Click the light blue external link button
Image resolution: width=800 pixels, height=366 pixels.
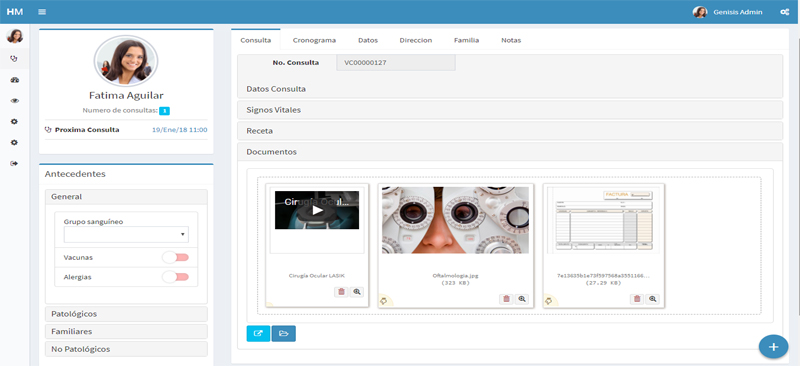[x=258, y=333]
